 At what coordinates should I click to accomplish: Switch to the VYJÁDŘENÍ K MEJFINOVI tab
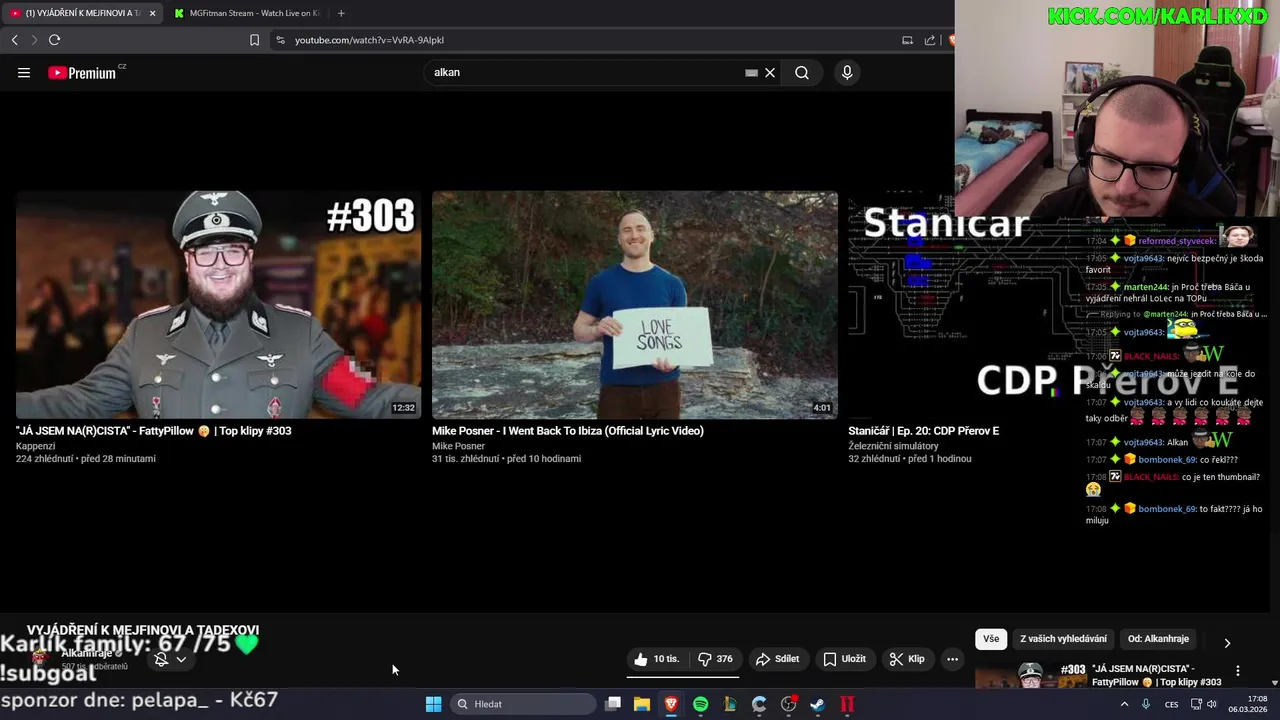coord(75,13)
